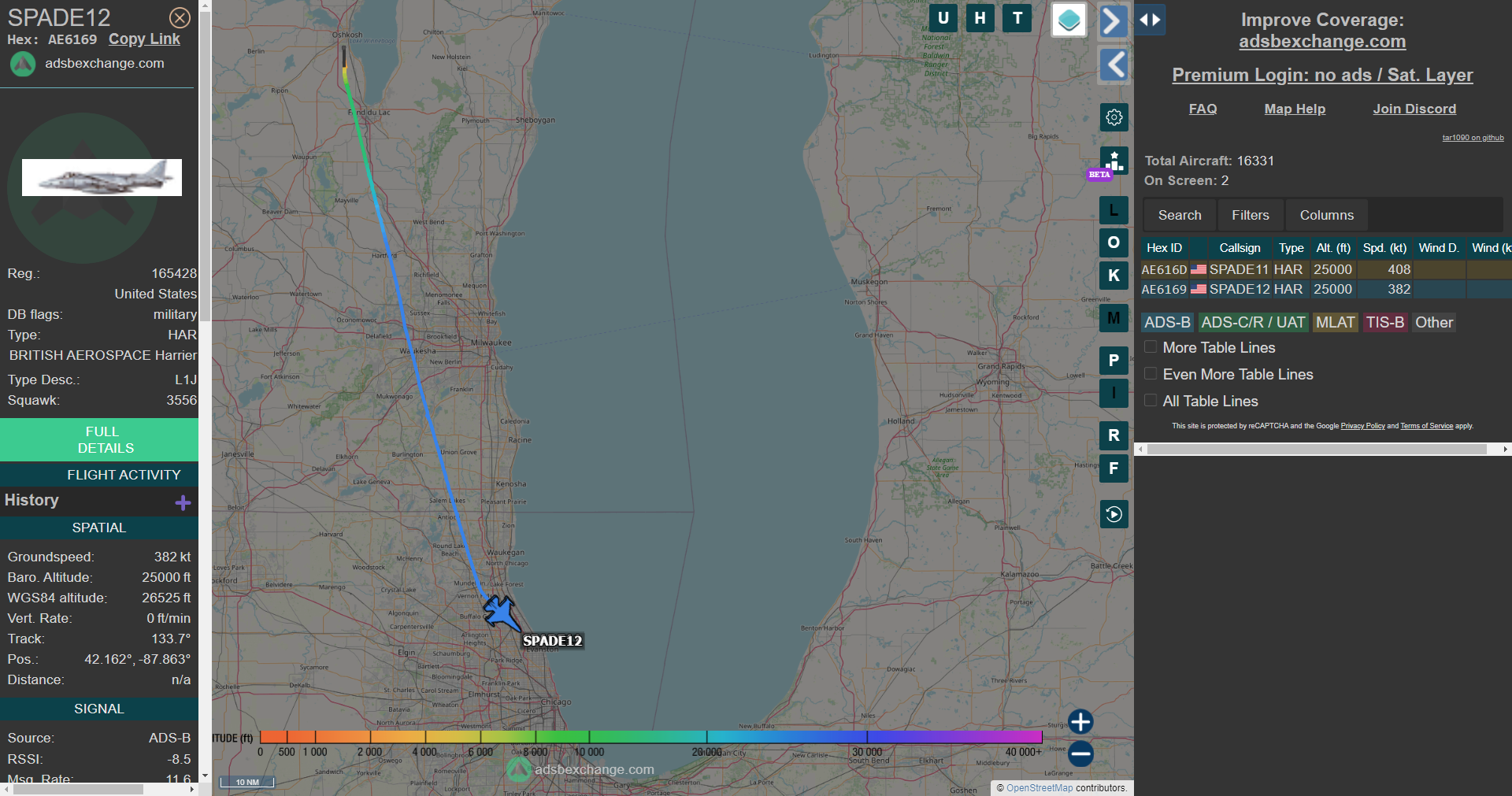Copy Link for SPADE12
Screen dimensions: 1512x796
coord(144,39)
